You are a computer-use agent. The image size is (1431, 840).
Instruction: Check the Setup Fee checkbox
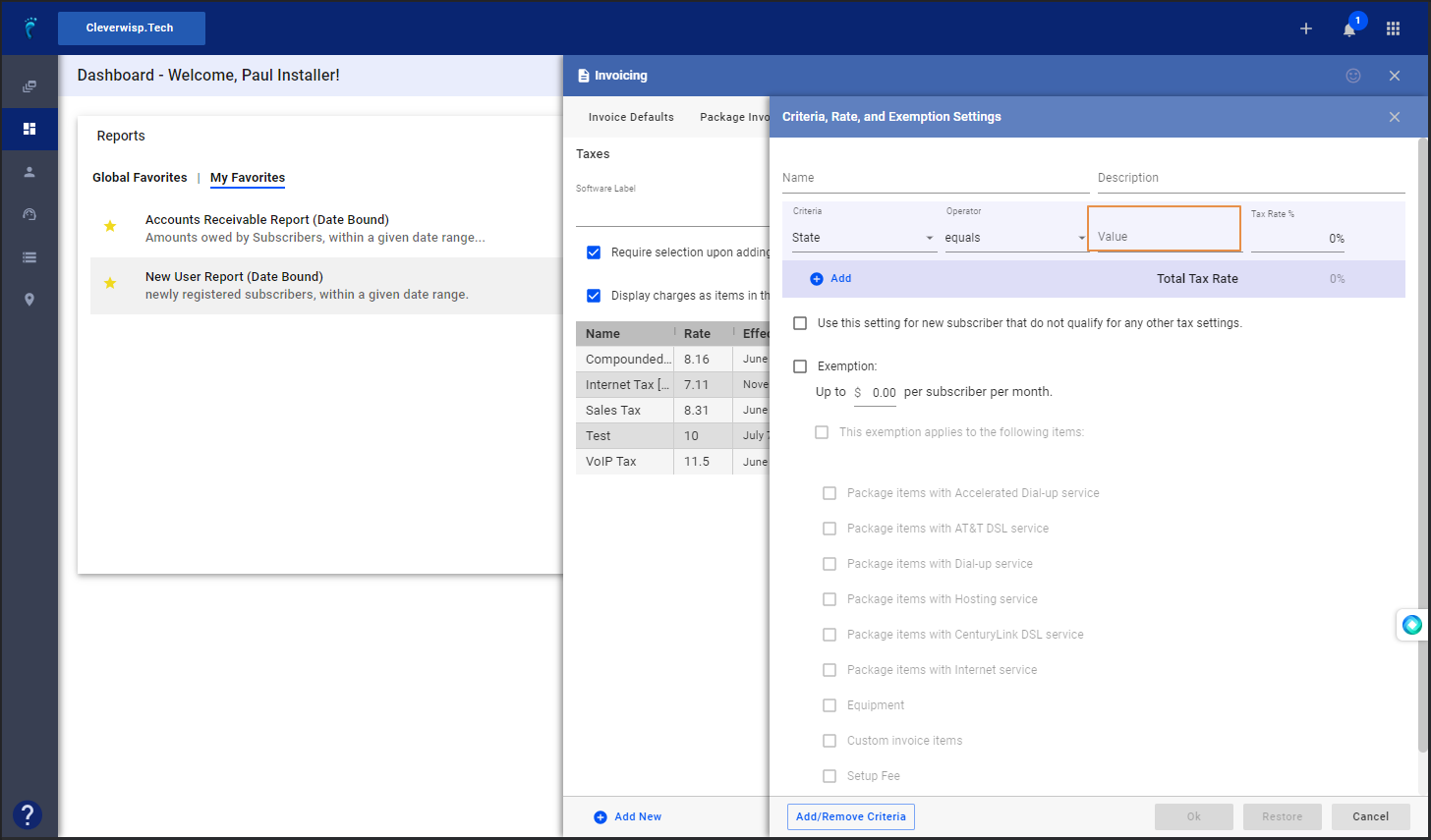(830, 776)
